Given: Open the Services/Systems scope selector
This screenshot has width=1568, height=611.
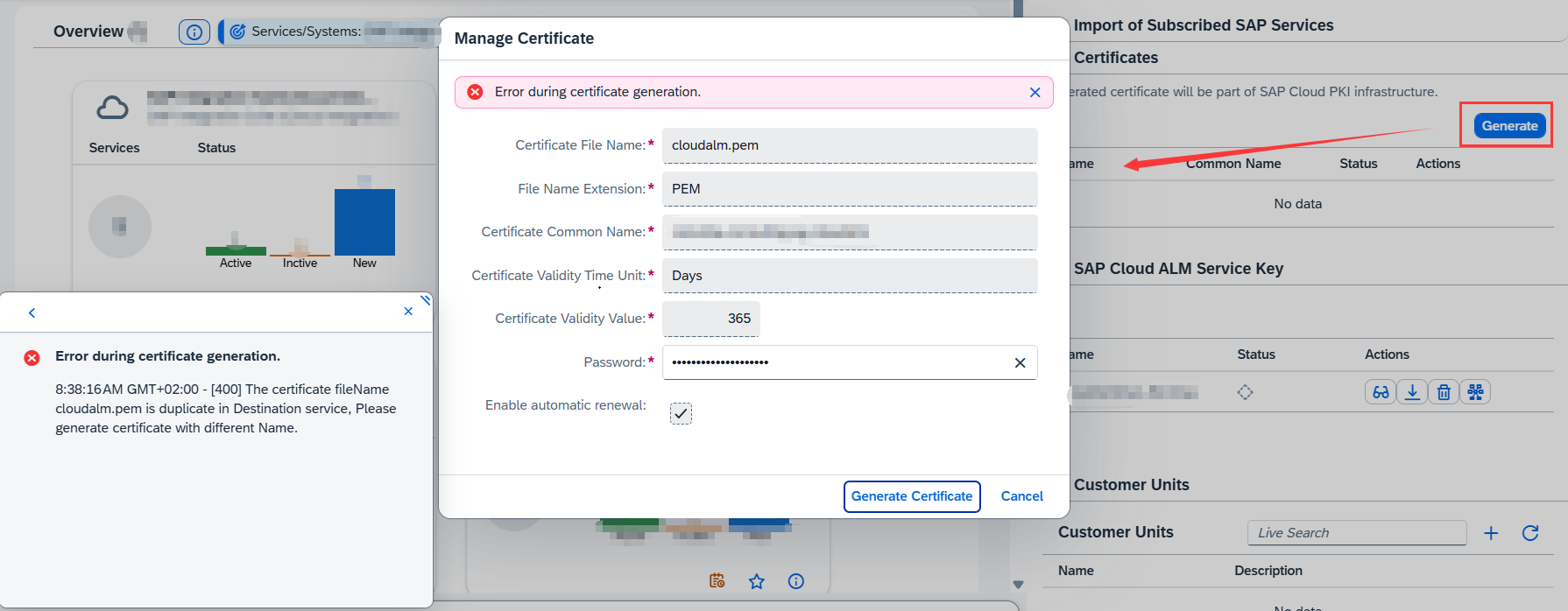Looking at the screenshot, I should click(329, 32).
